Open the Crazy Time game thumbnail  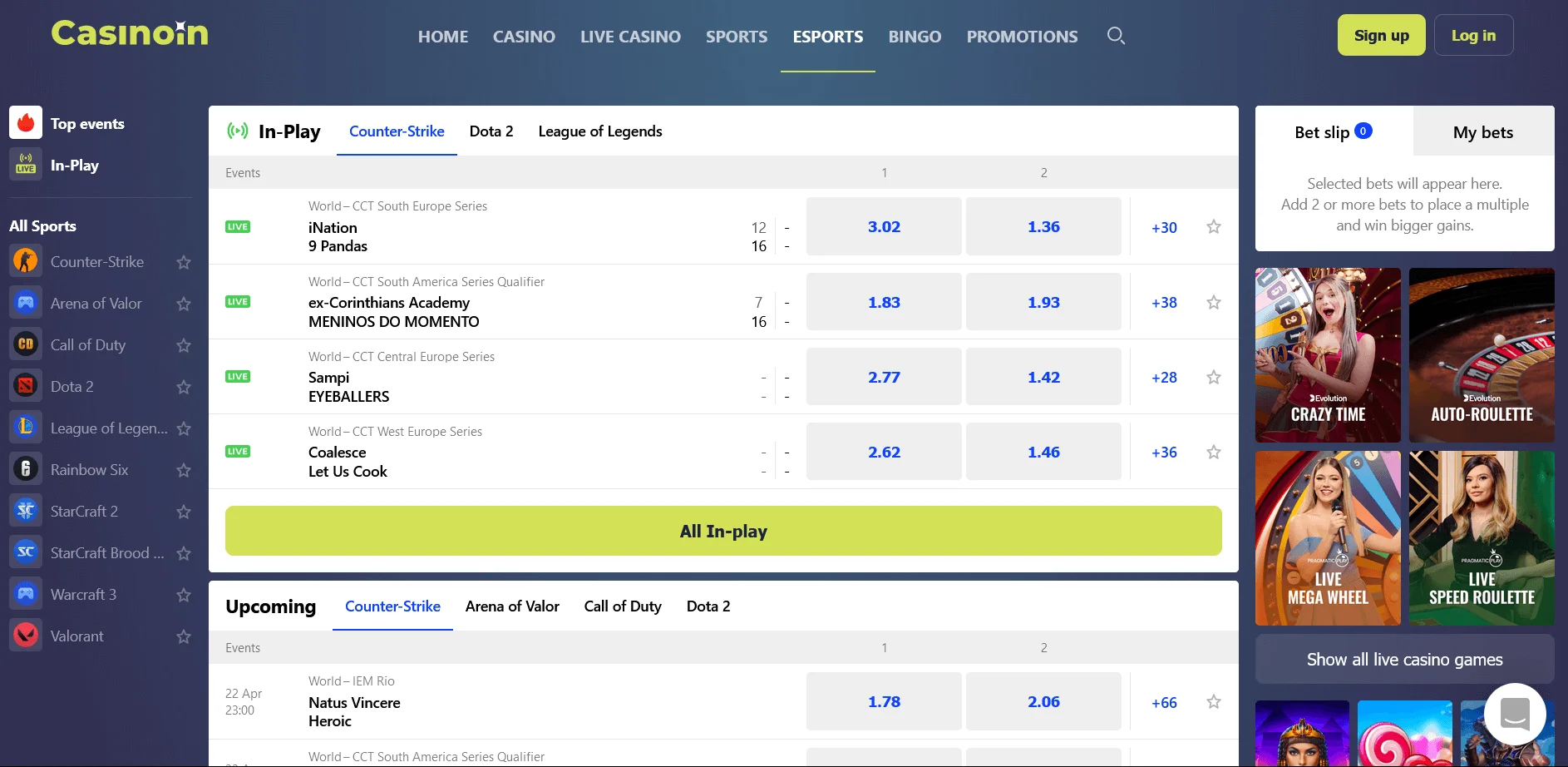1328,355
